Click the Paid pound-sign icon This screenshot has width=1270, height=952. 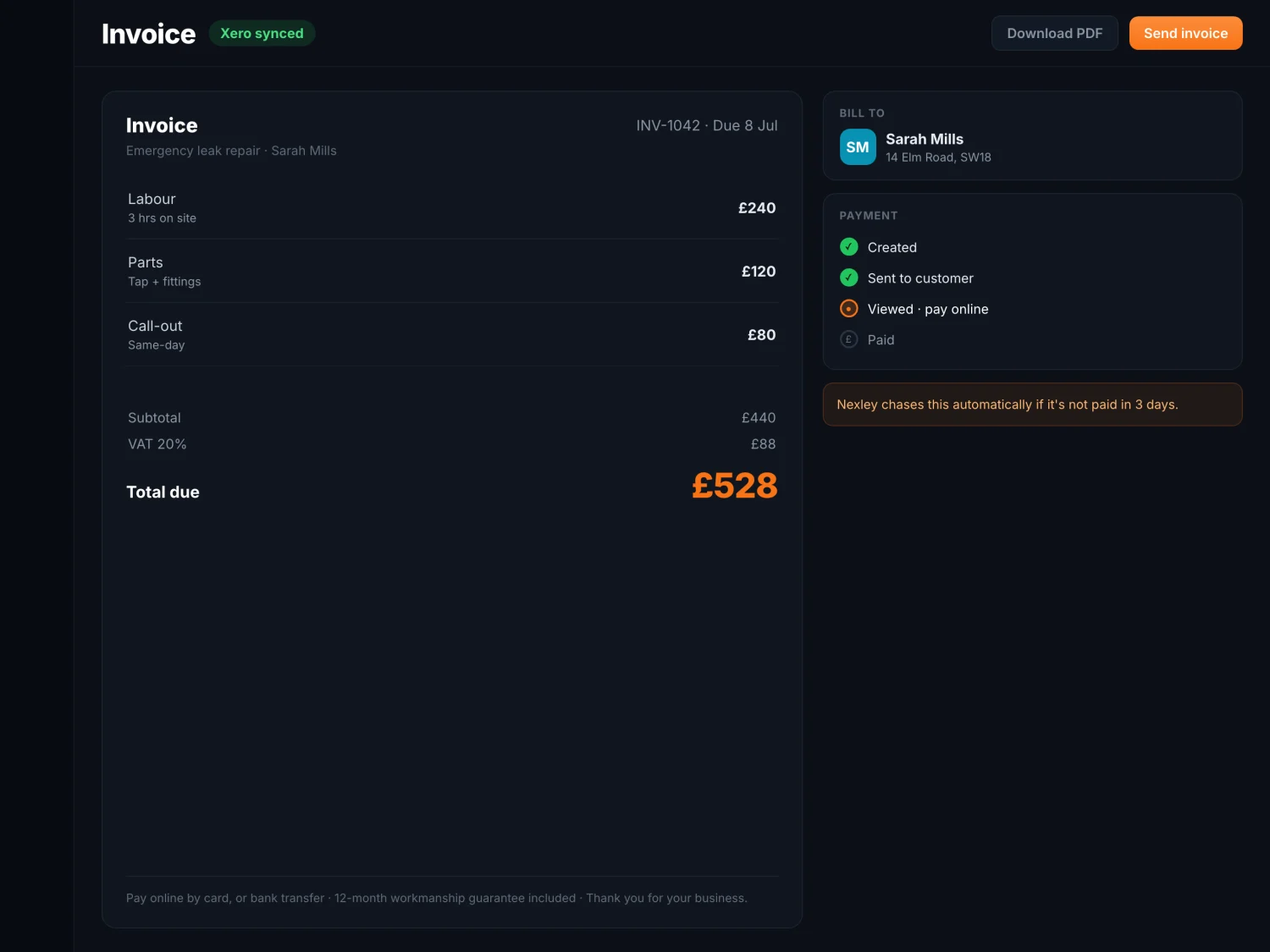point(849,339)
